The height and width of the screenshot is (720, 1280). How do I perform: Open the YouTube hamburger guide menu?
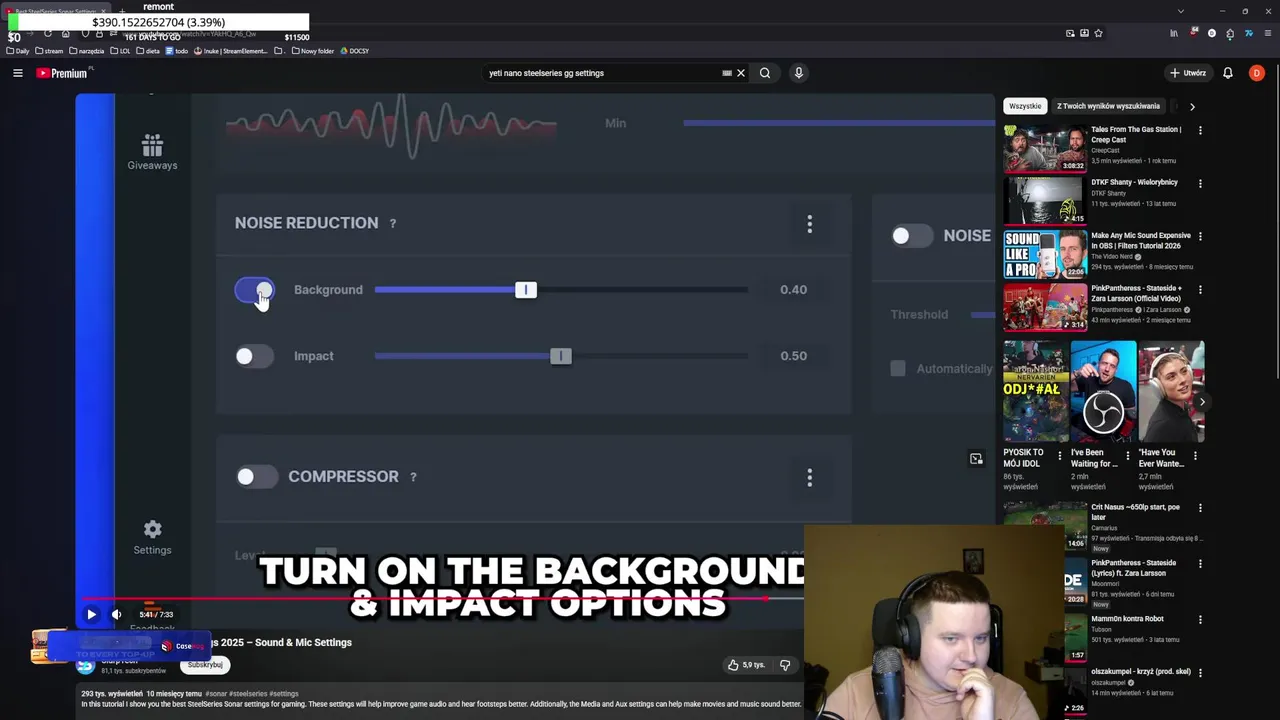pyautogui.click(x=17, y=73)
